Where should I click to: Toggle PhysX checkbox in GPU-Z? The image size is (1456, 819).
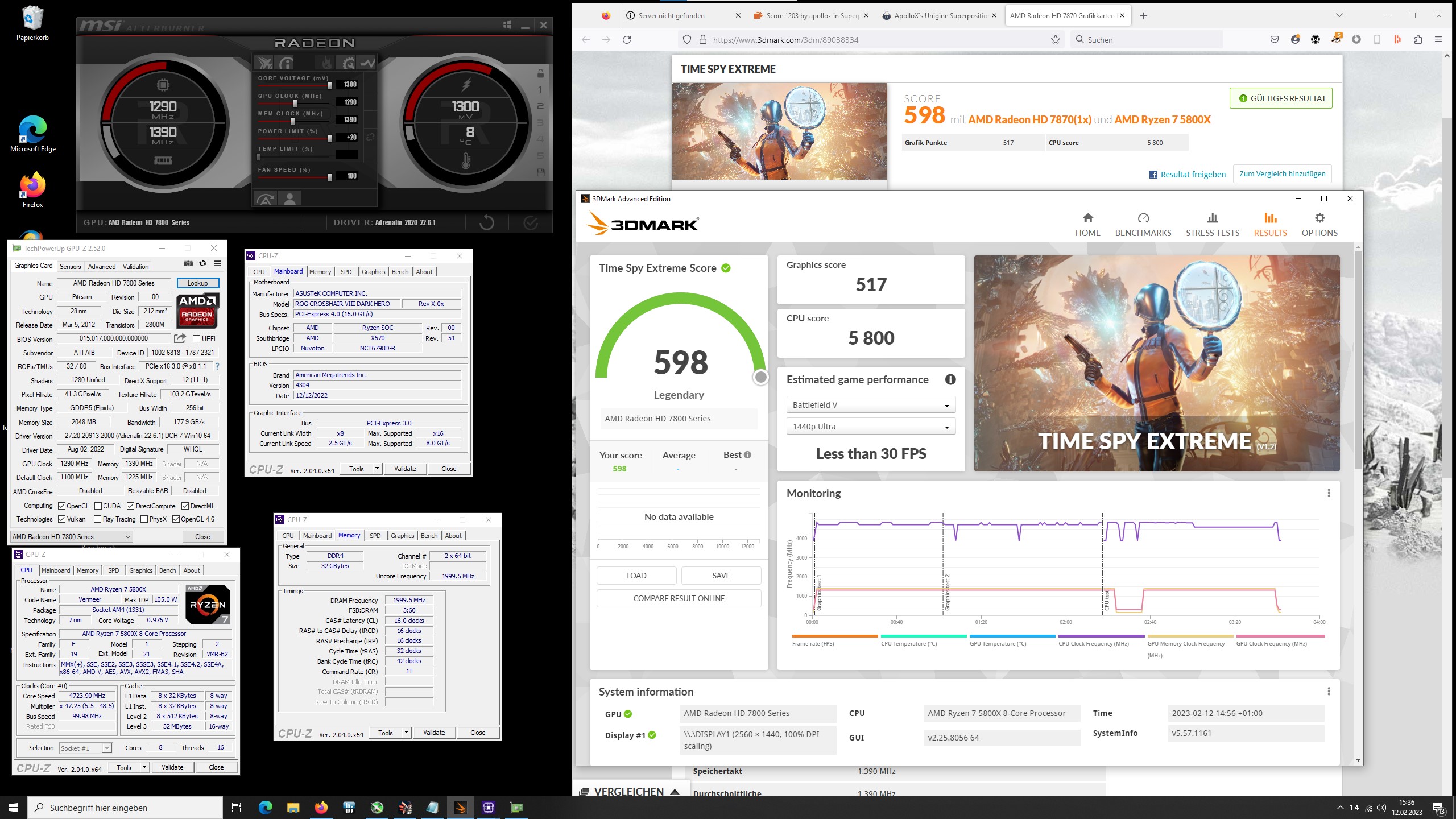144,519
